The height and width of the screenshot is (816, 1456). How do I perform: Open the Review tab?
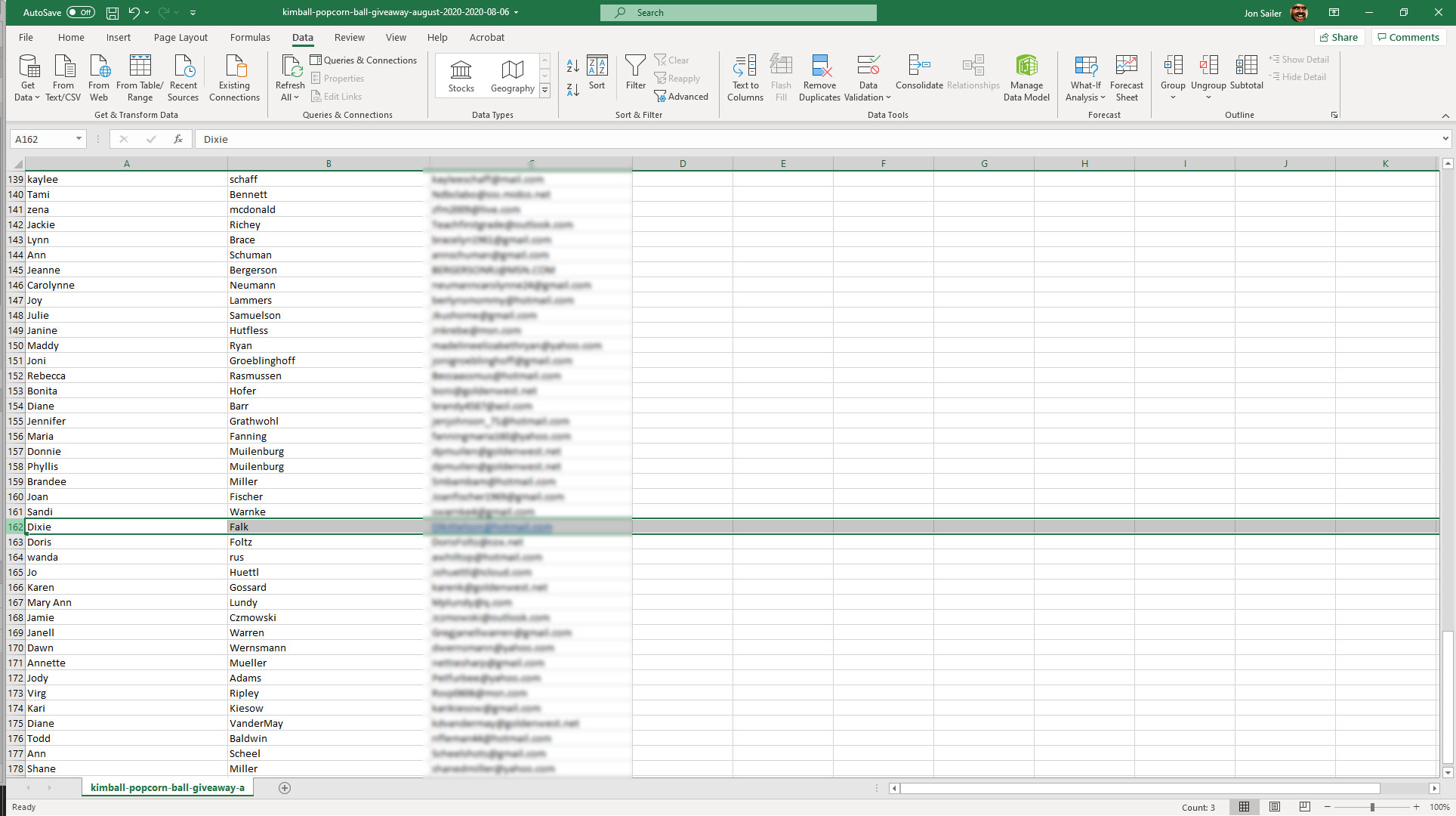pyautogui.click(x=349, y=37)
